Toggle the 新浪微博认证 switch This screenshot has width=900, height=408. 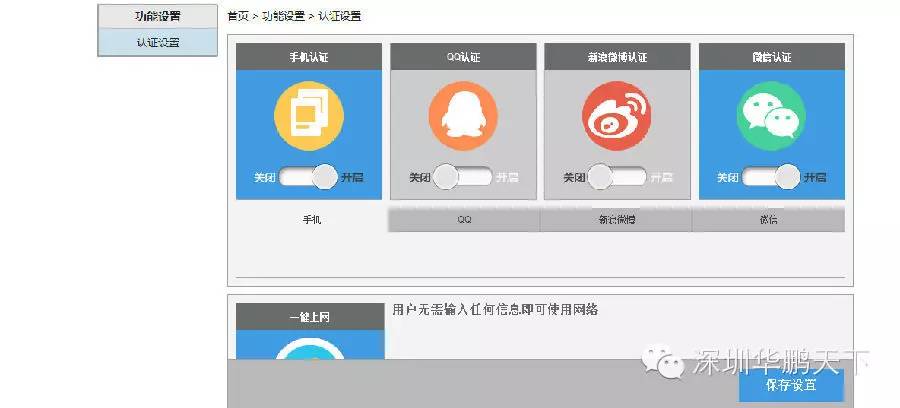tap(617, 177)
